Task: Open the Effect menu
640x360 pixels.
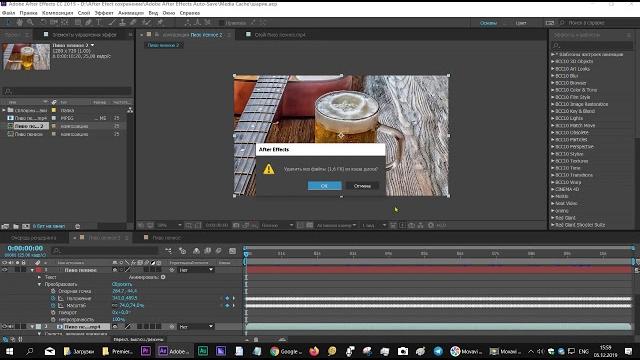Action: (104, 13)
